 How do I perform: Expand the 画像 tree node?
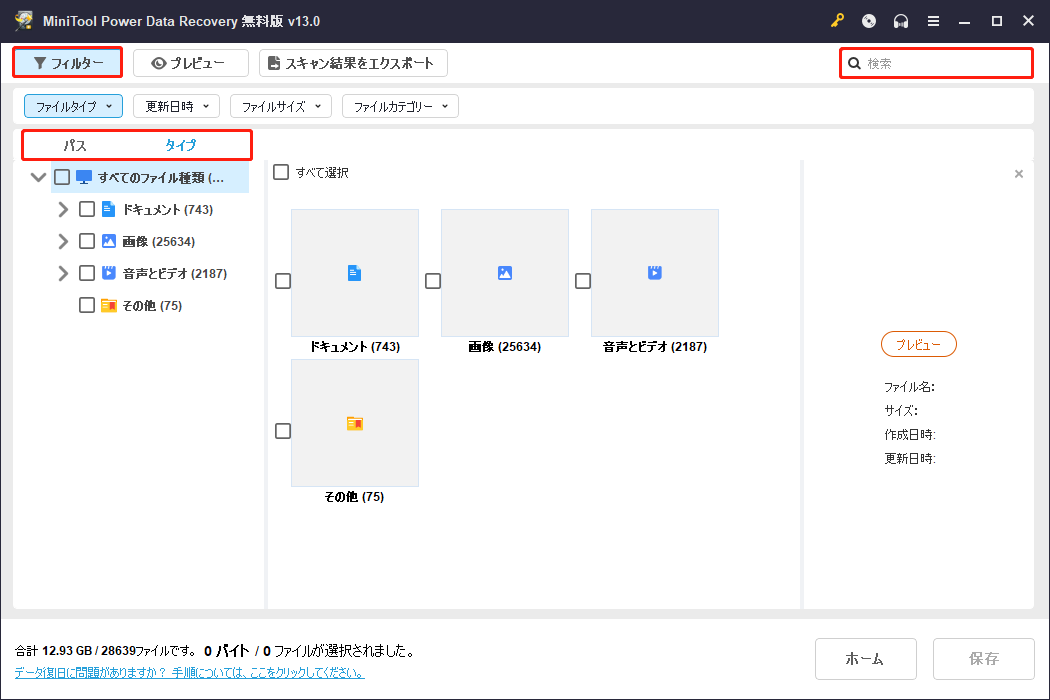pyautogui.click(x=63, y=241)
